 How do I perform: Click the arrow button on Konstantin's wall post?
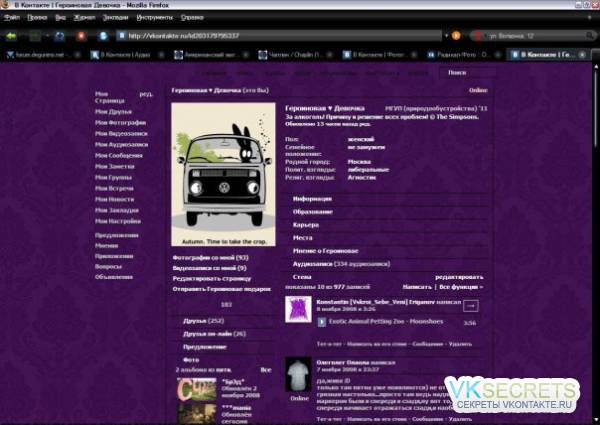(x=471, y=306)
